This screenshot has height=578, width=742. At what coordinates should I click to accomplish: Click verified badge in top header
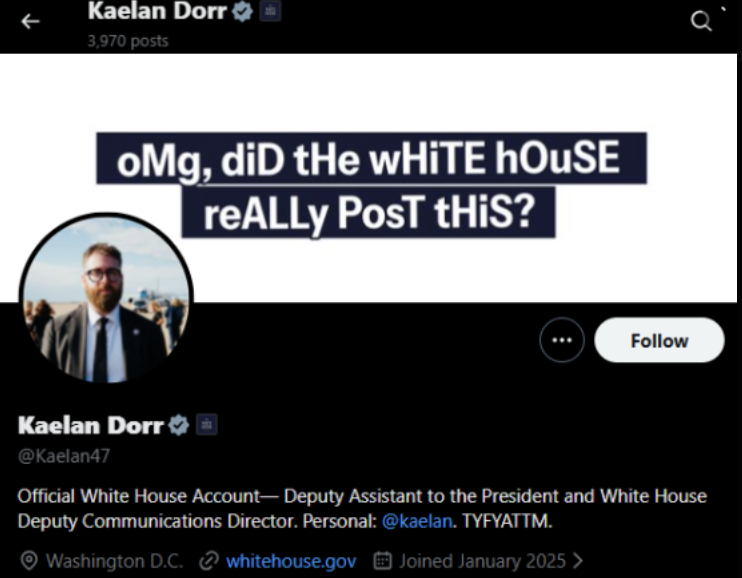tap(243, 11)
